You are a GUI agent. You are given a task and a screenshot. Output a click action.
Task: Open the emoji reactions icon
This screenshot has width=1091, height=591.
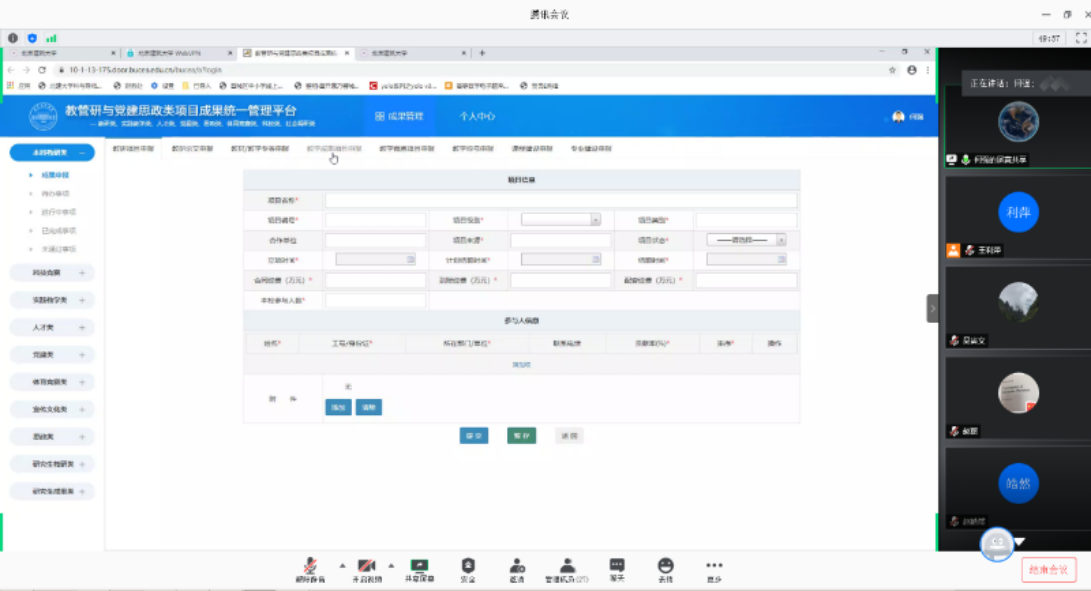[x=665, y=567]
